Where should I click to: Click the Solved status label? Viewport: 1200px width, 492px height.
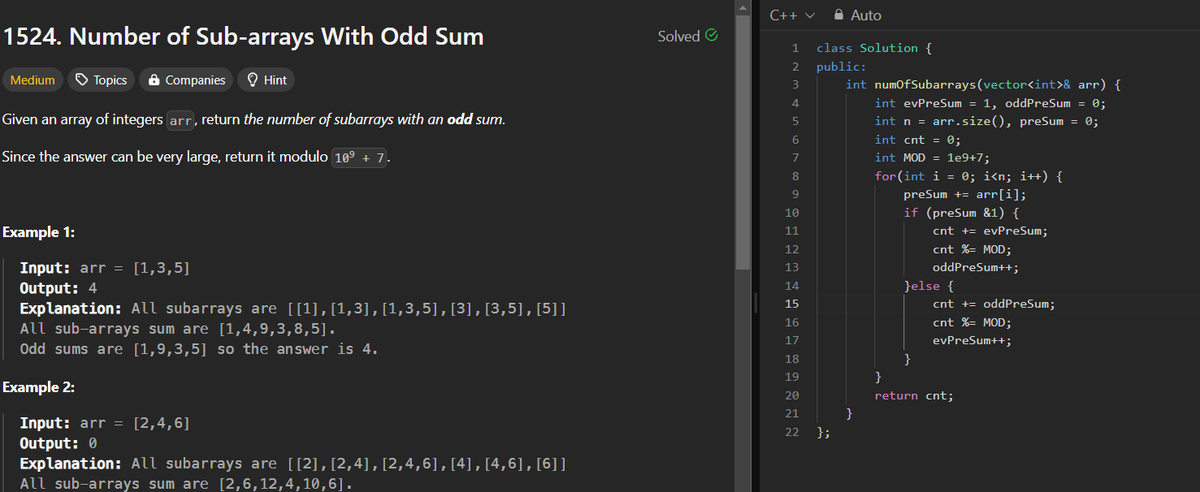click(x=679, y=36)
